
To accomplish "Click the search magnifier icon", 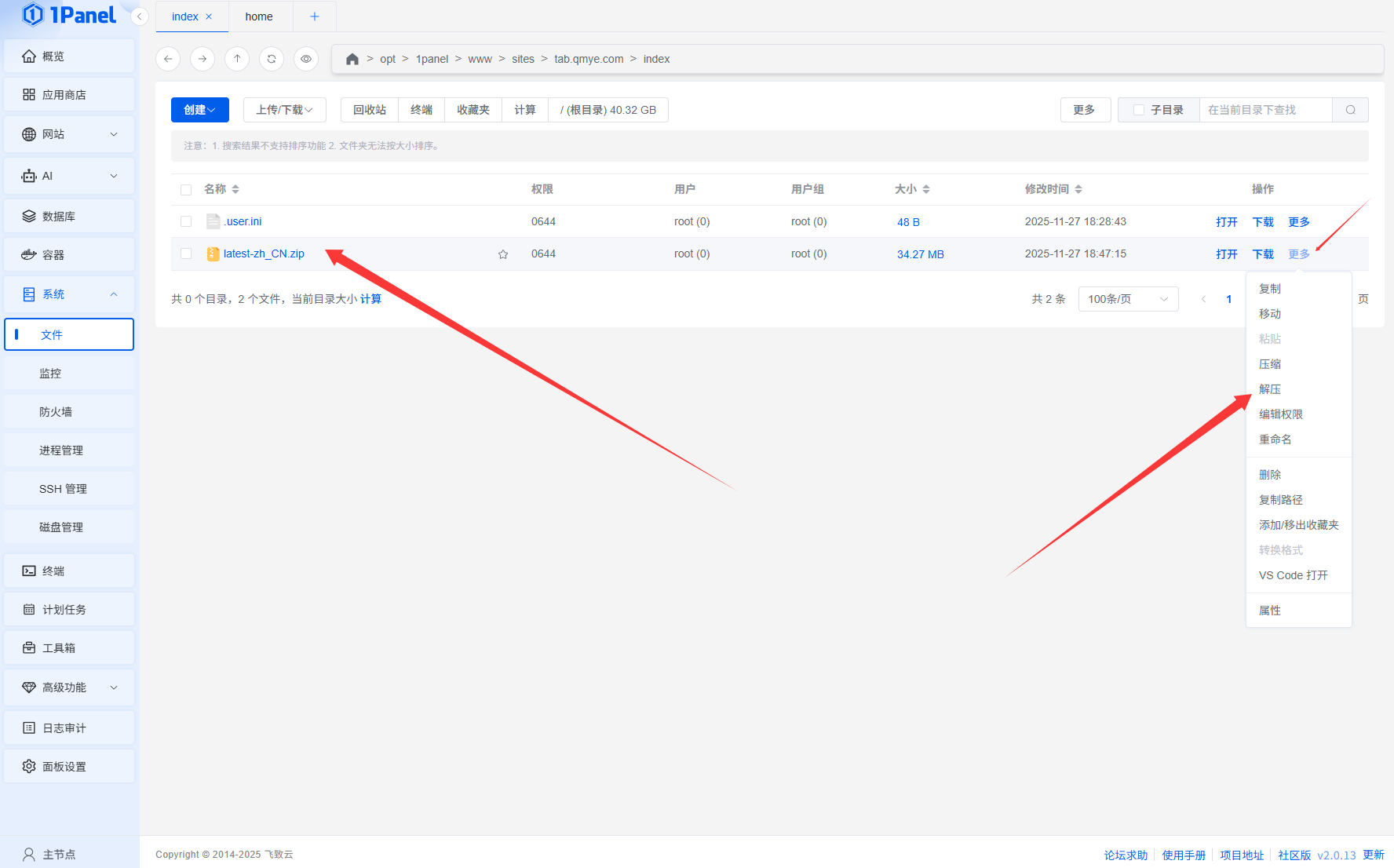I will (1350, 110).
